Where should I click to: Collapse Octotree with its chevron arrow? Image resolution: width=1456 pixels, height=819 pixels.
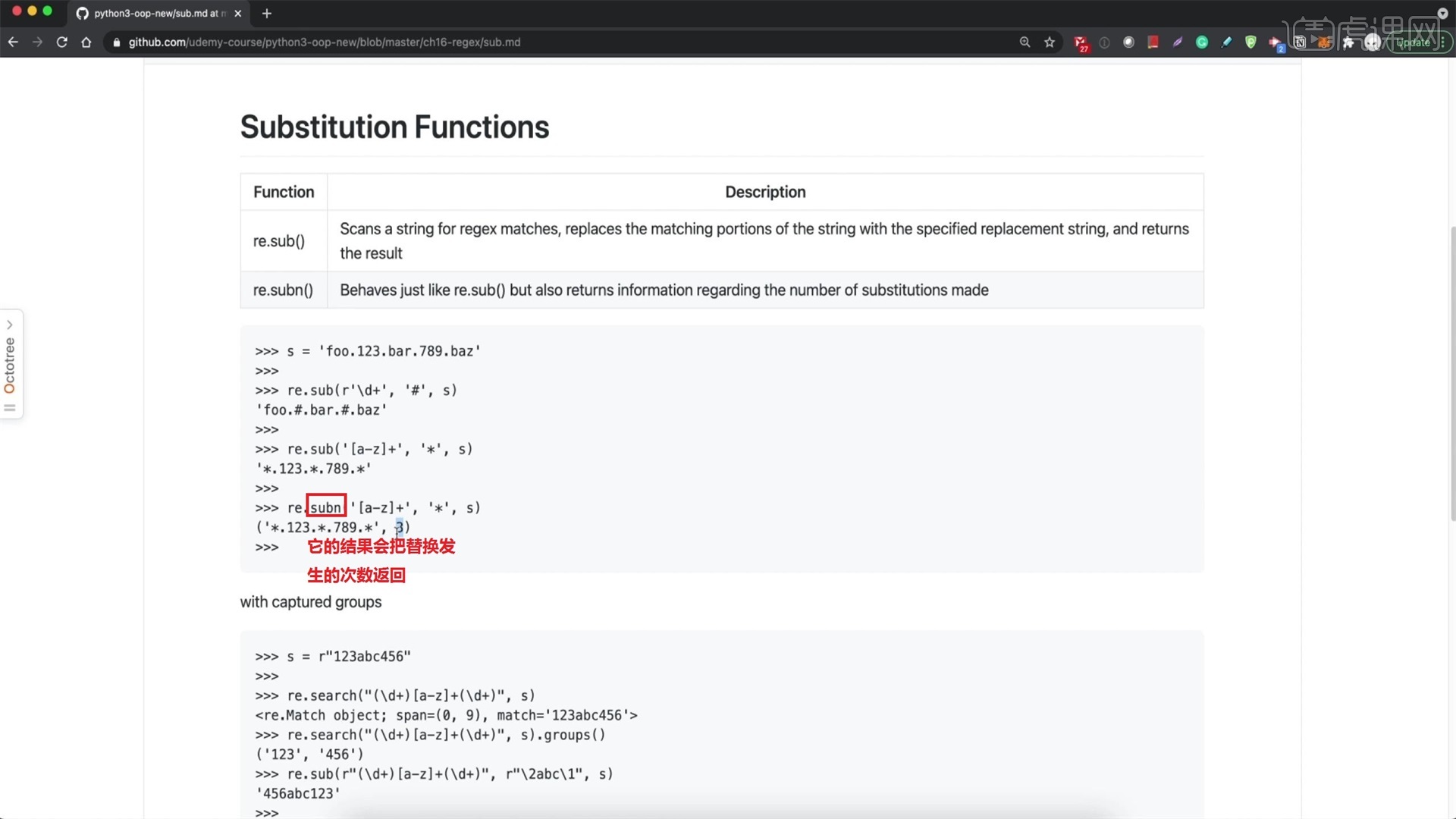(10, 323)
